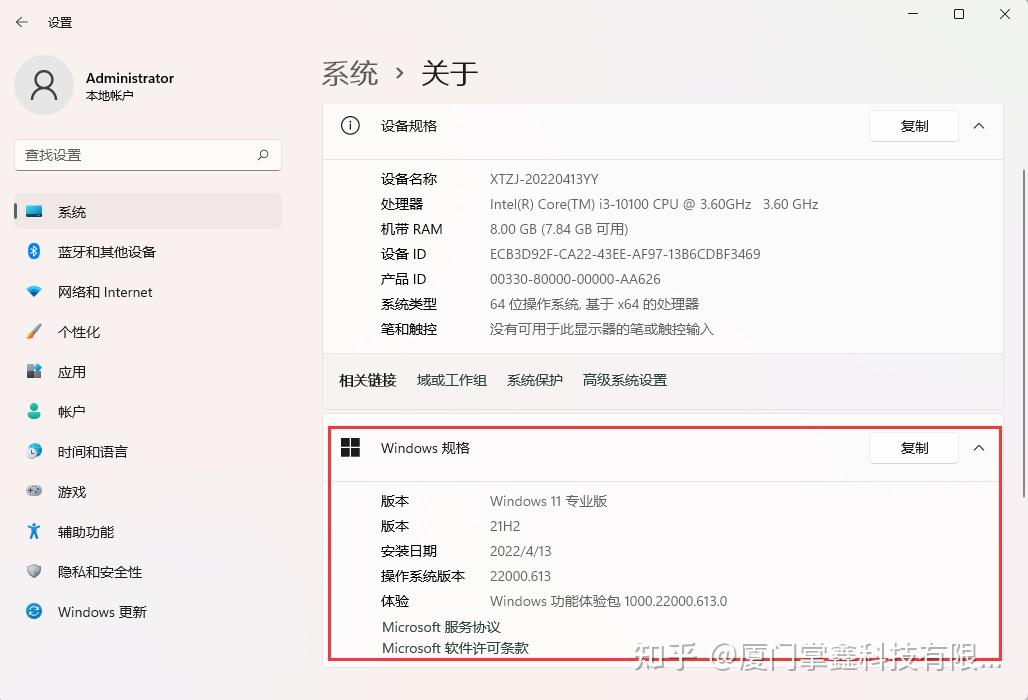Screen dimensions: 1028x700
Task: Click the 隐私和安全性 shield icon
Action: 34,572
